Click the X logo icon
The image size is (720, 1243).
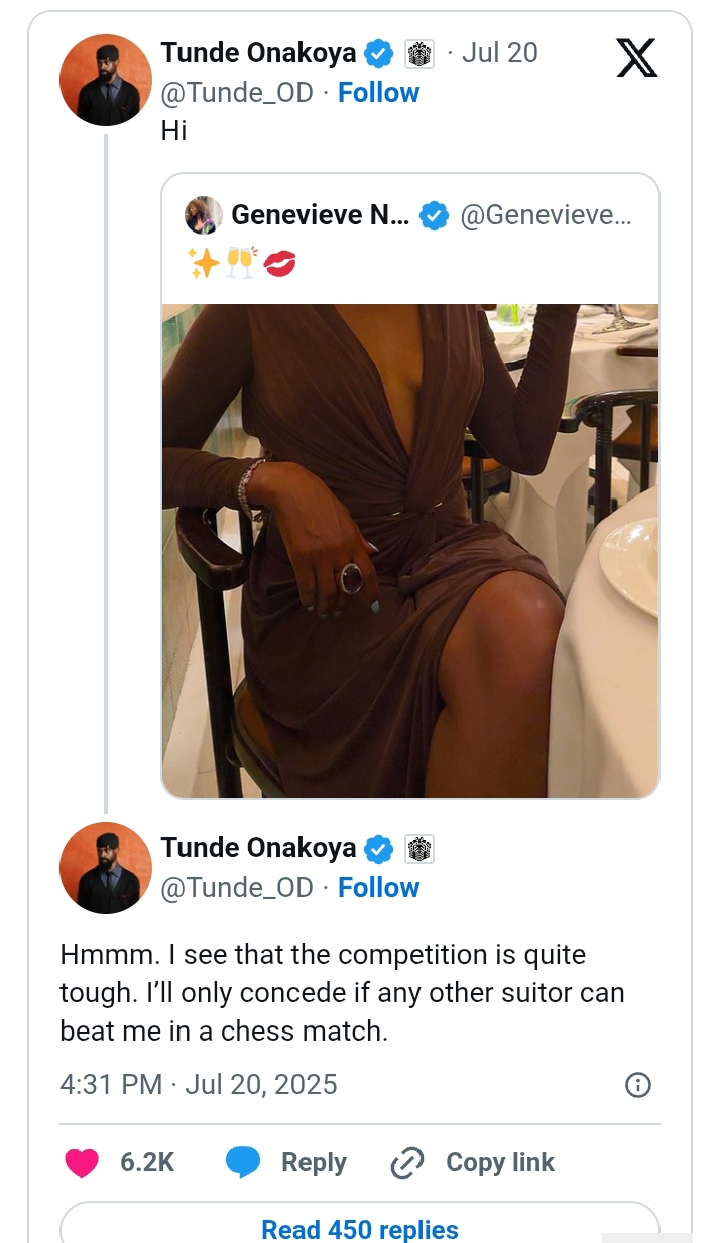point(637,56)
